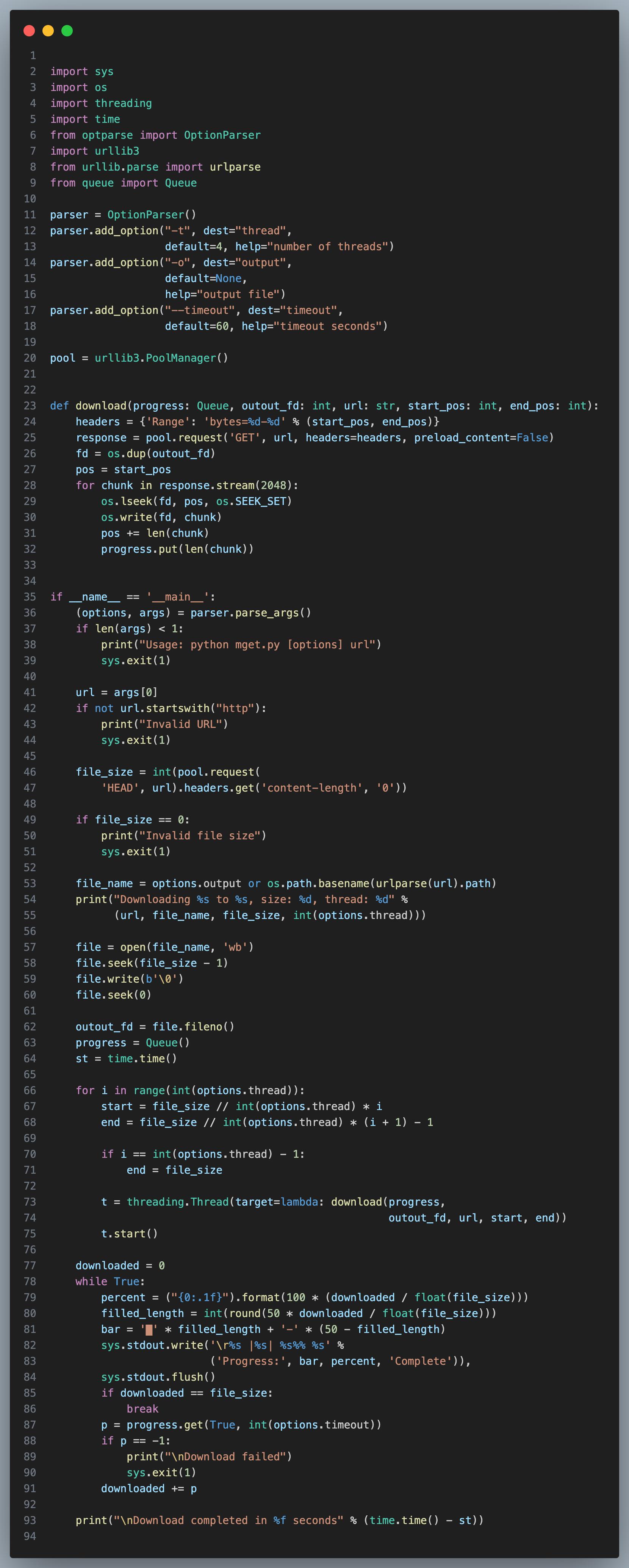Click 'file = open(file_name, 'wb')' line

click(x=164, y=947)
